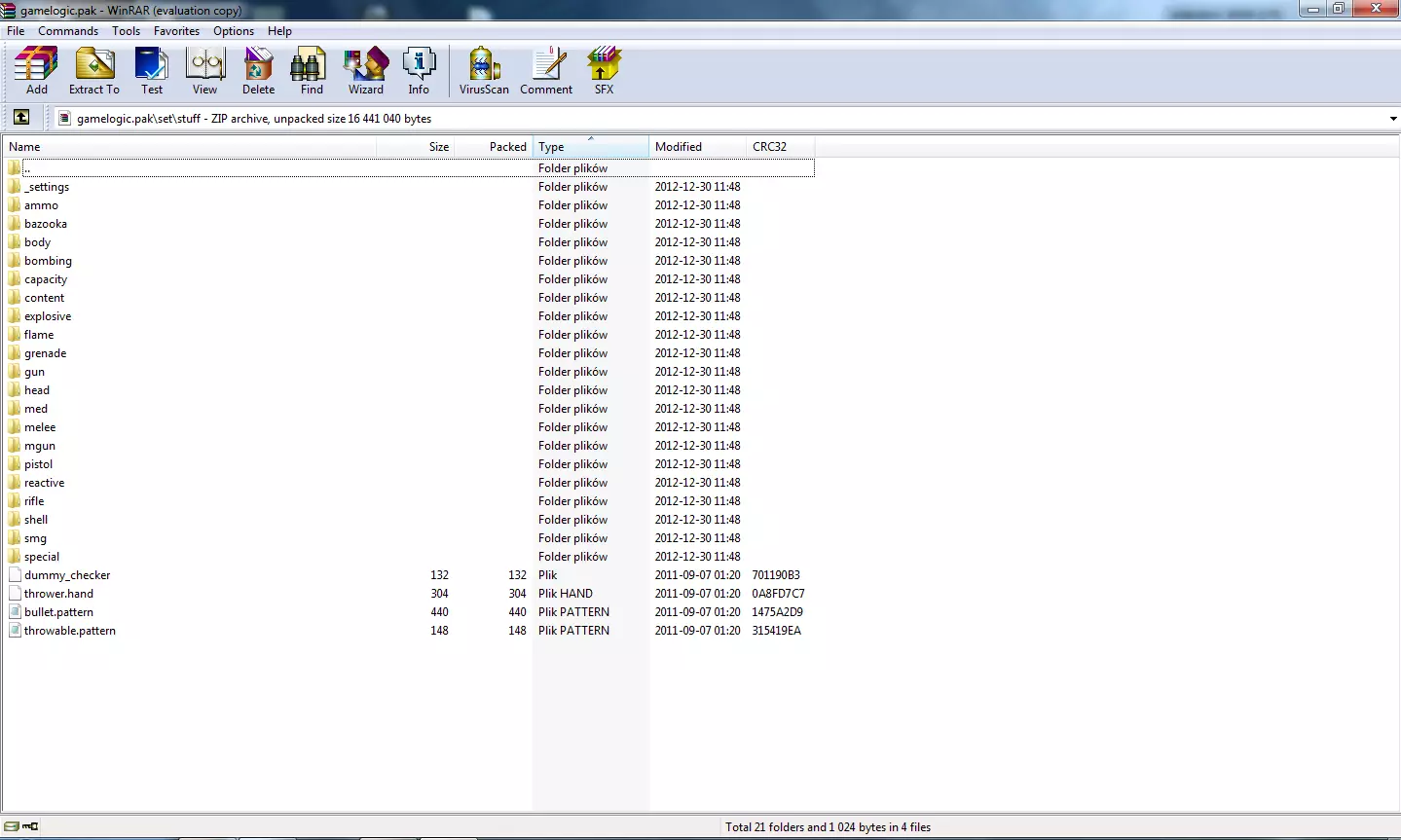Sort by the Type column header
The width and height of the screenshot is (1401, 840).
[591, 147]
